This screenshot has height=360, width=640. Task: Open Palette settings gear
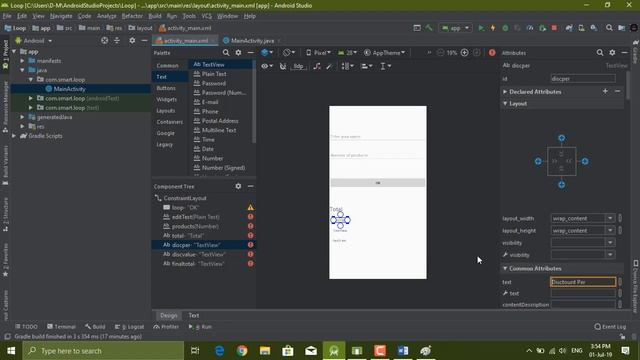(x=238, y=53)
